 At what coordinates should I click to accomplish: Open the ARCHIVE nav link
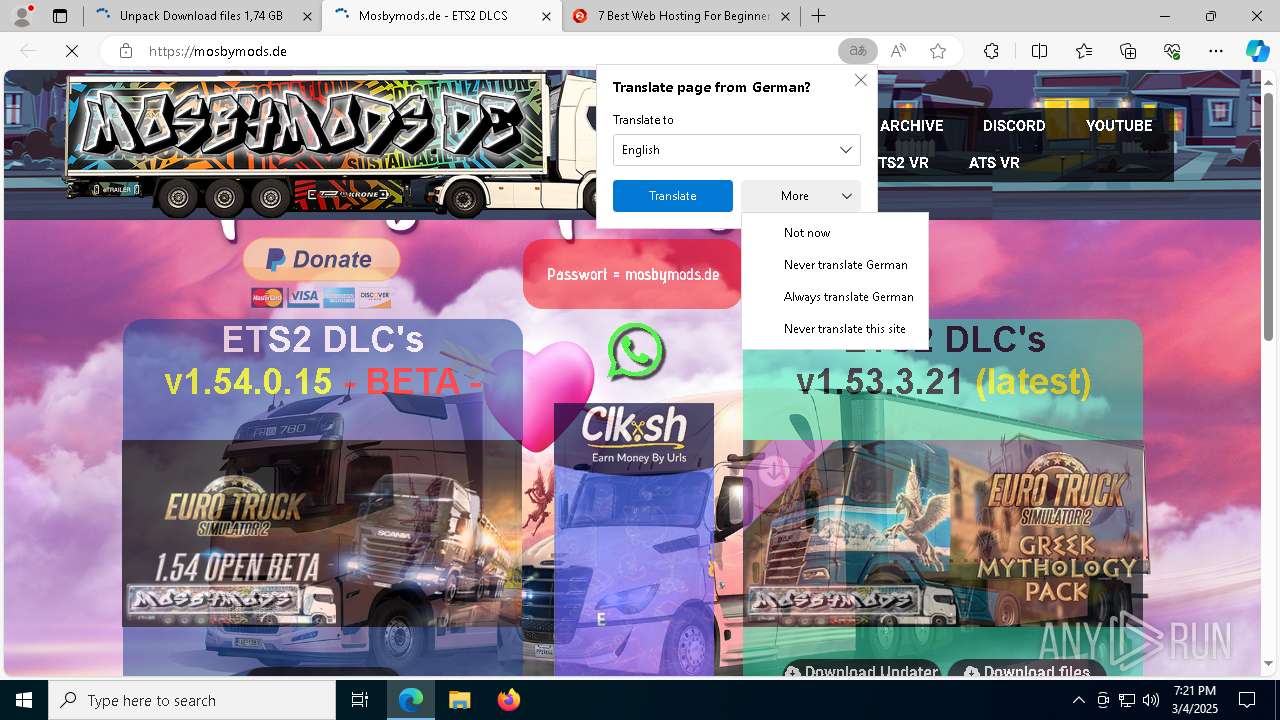[911, 125]
